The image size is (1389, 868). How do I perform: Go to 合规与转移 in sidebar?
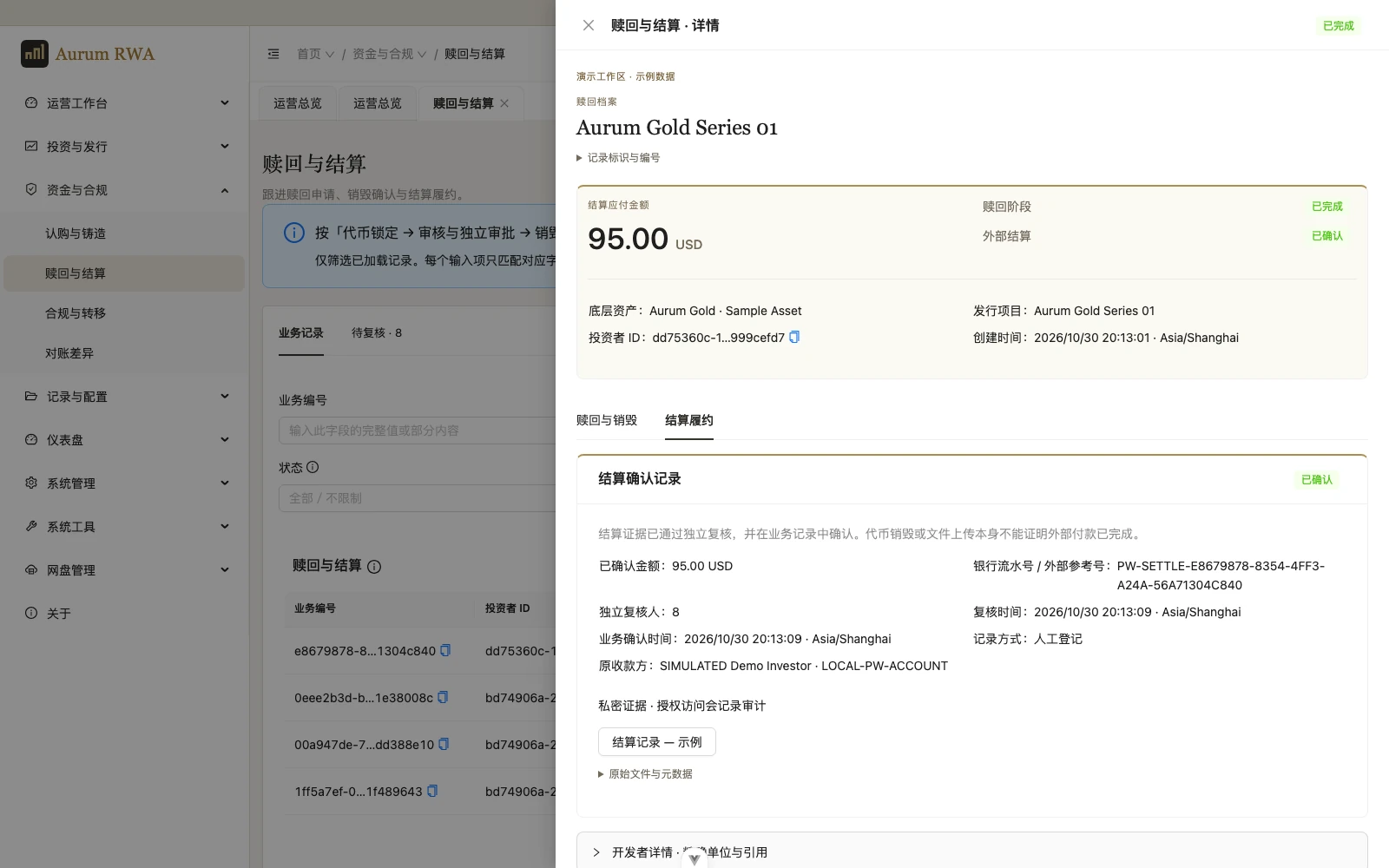pyautogui.click(x=124, y=313)
